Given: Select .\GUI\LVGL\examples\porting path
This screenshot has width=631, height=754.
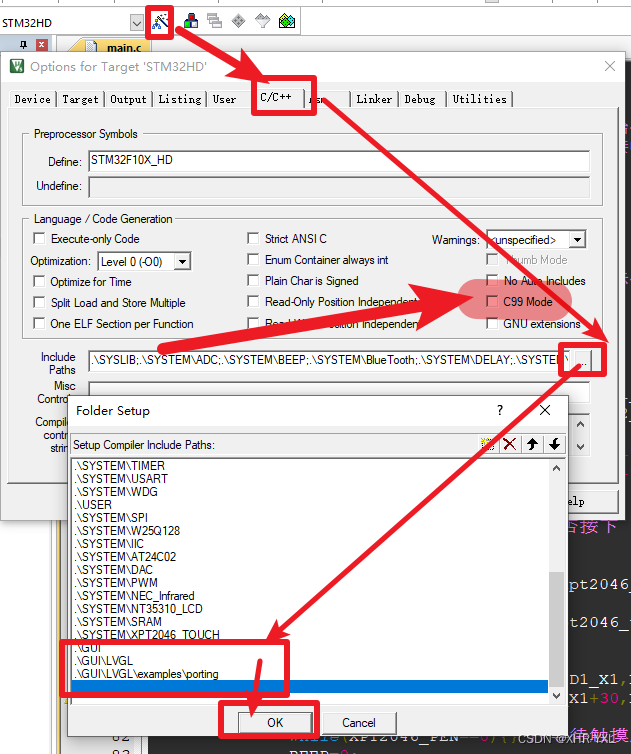Looking at the screenshot, I should click(310, 673).
